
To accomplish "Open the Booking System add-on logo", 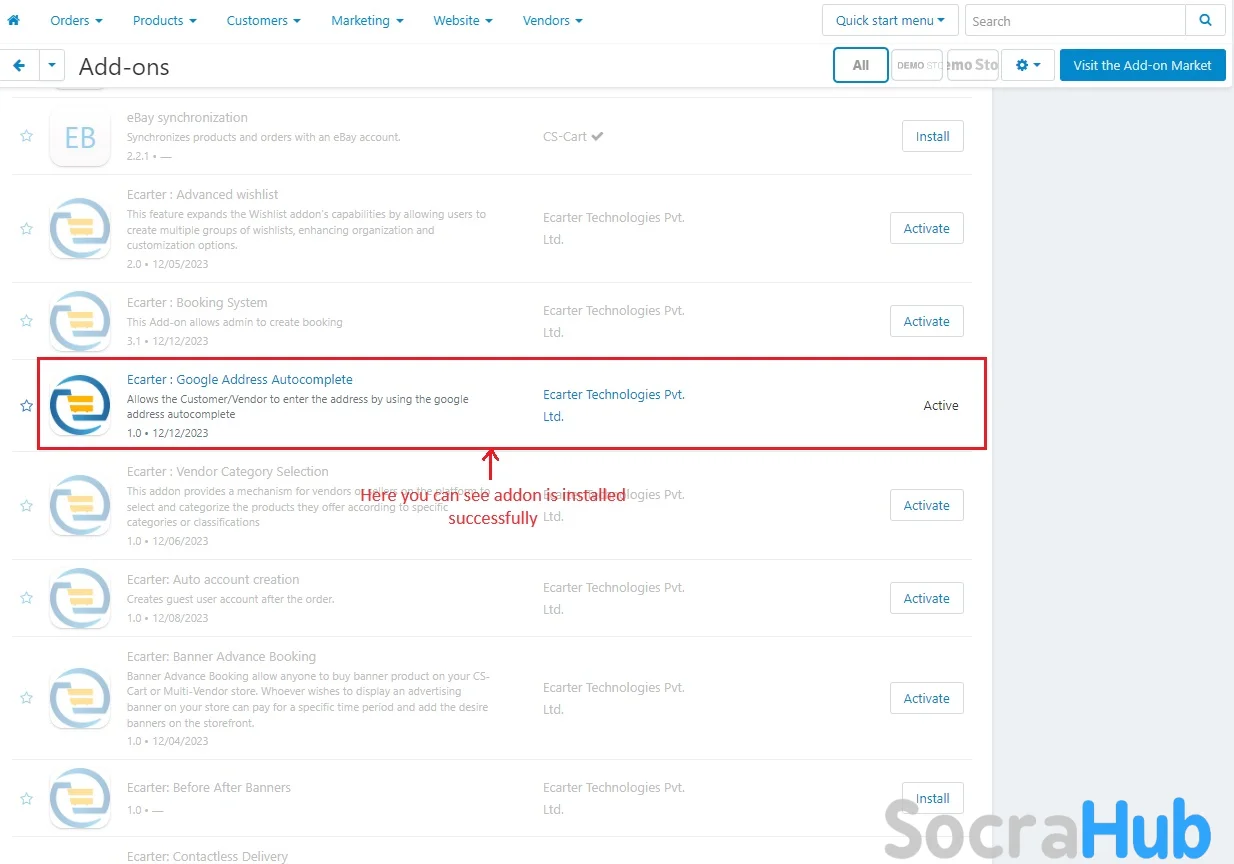I will [80, 321].
